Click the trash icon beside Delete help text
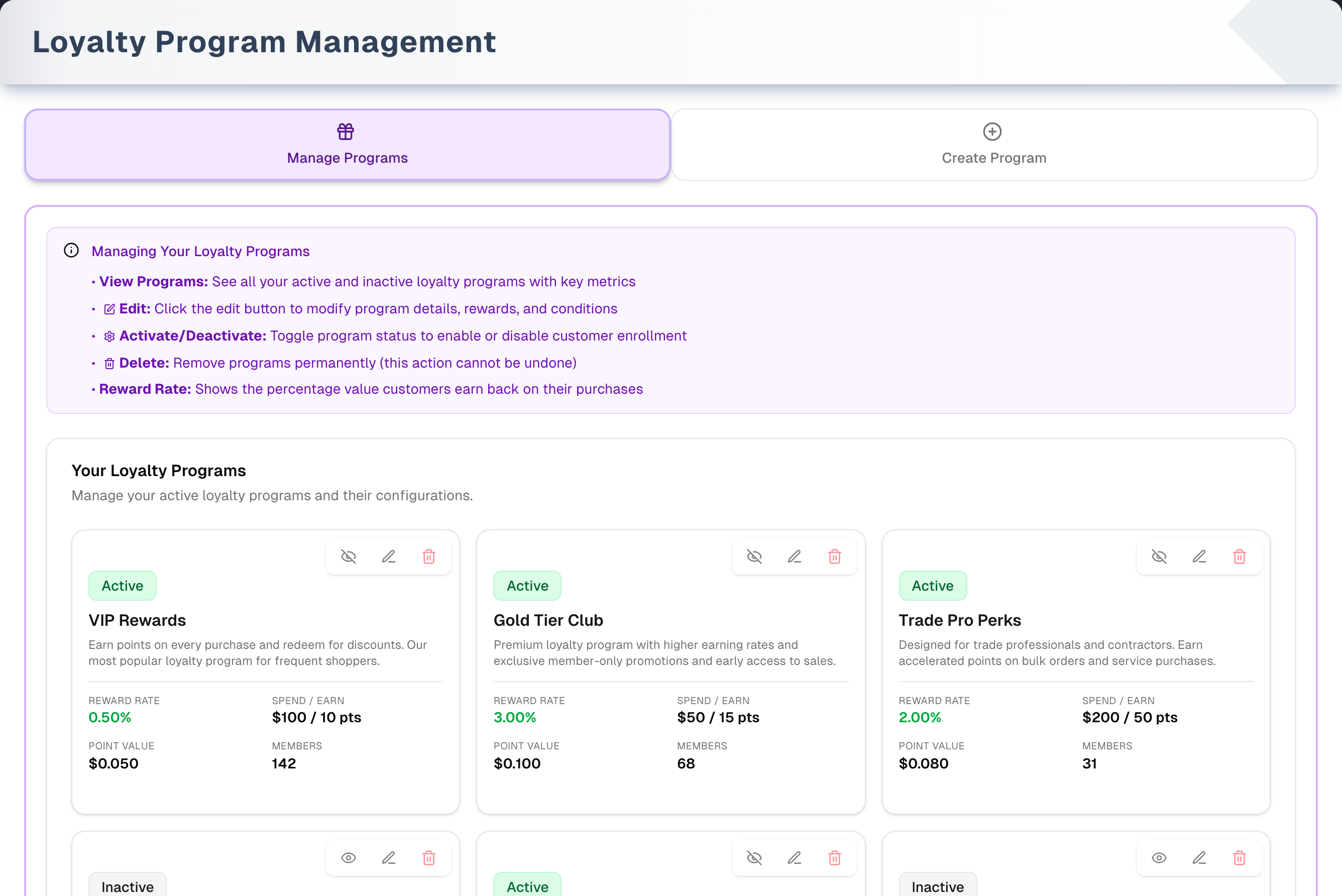This screenshot has width=1342, height=896. click(109, 364)
